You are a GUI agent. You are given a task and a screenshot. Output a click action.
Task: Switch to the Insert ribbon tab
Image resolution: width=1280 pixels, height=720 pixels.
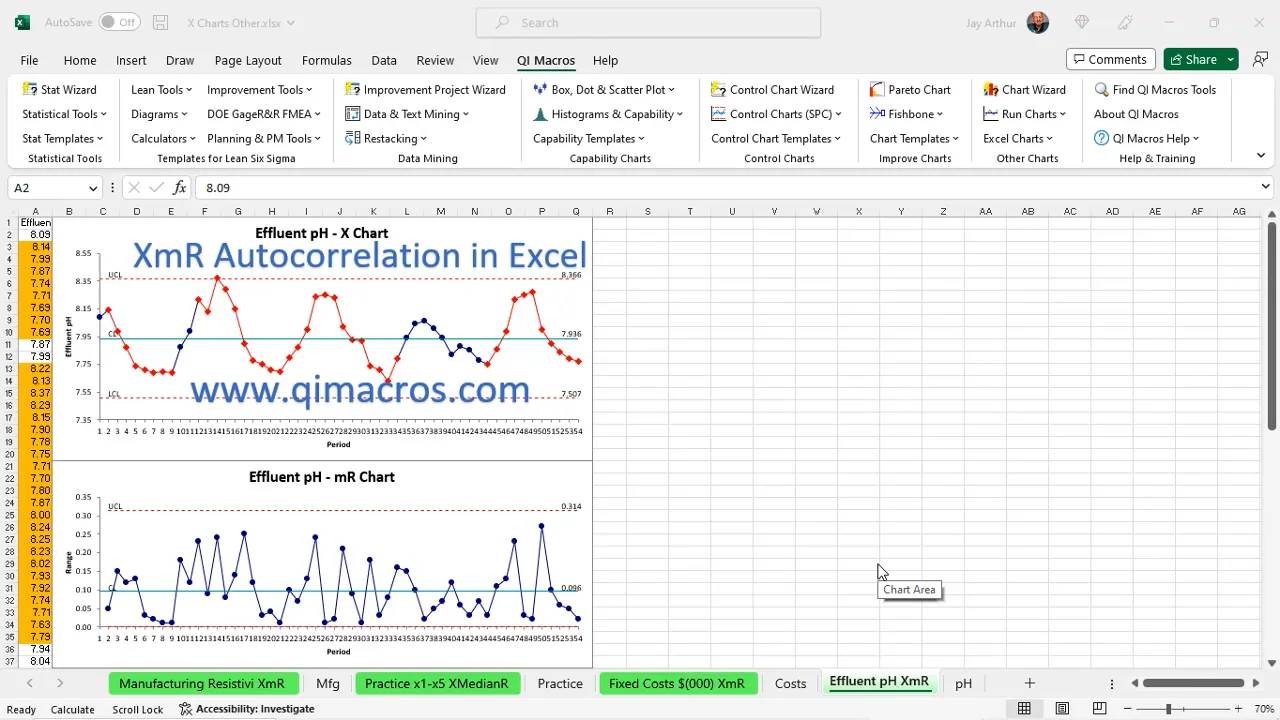pos(131,60)
